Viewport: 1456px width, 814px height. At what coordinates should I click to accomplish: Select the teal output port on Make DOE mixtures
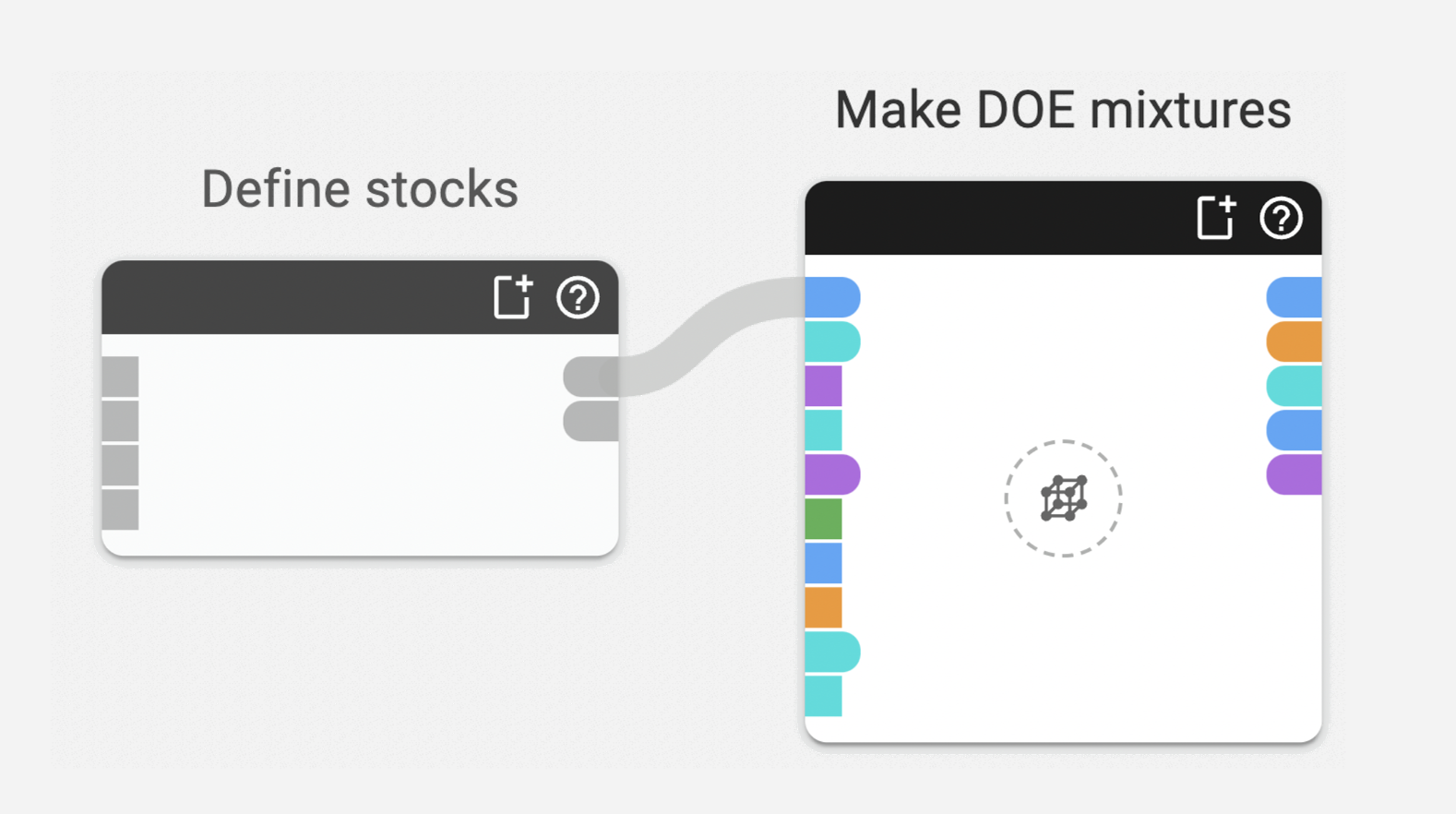[1294, 387]
